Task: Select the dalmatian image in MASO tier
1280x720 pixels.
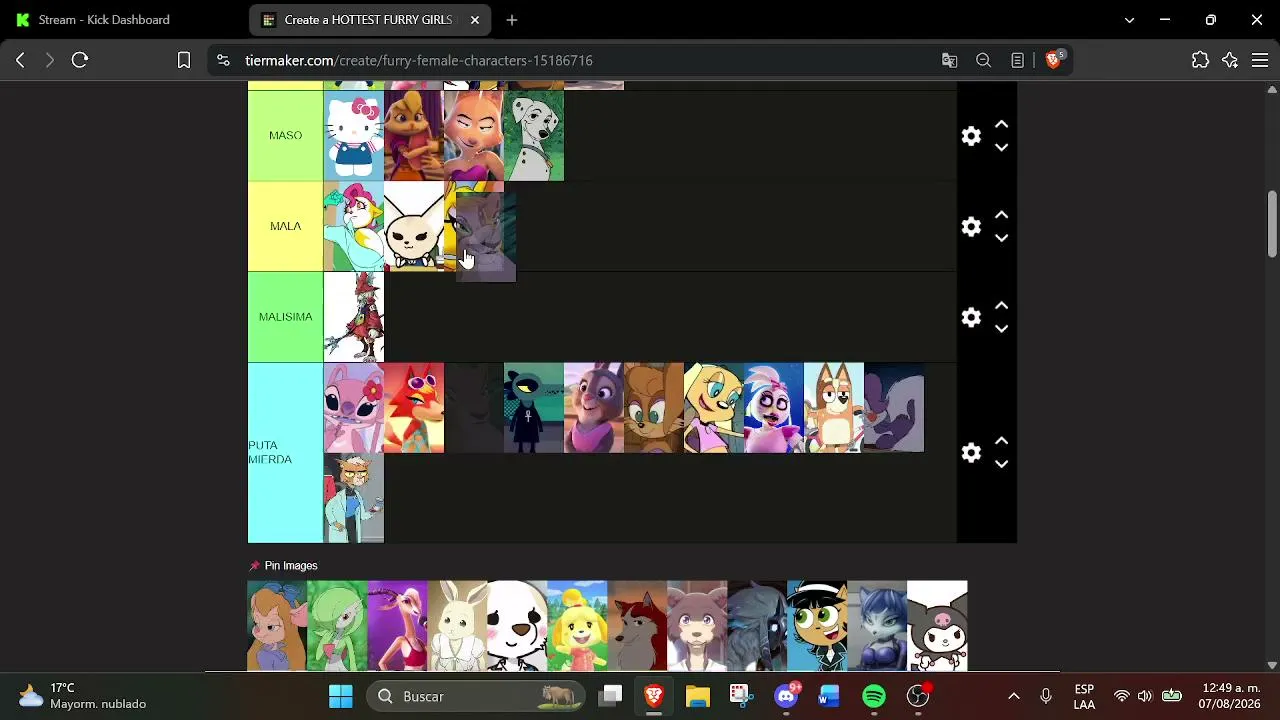Action: tap(534, 136)
